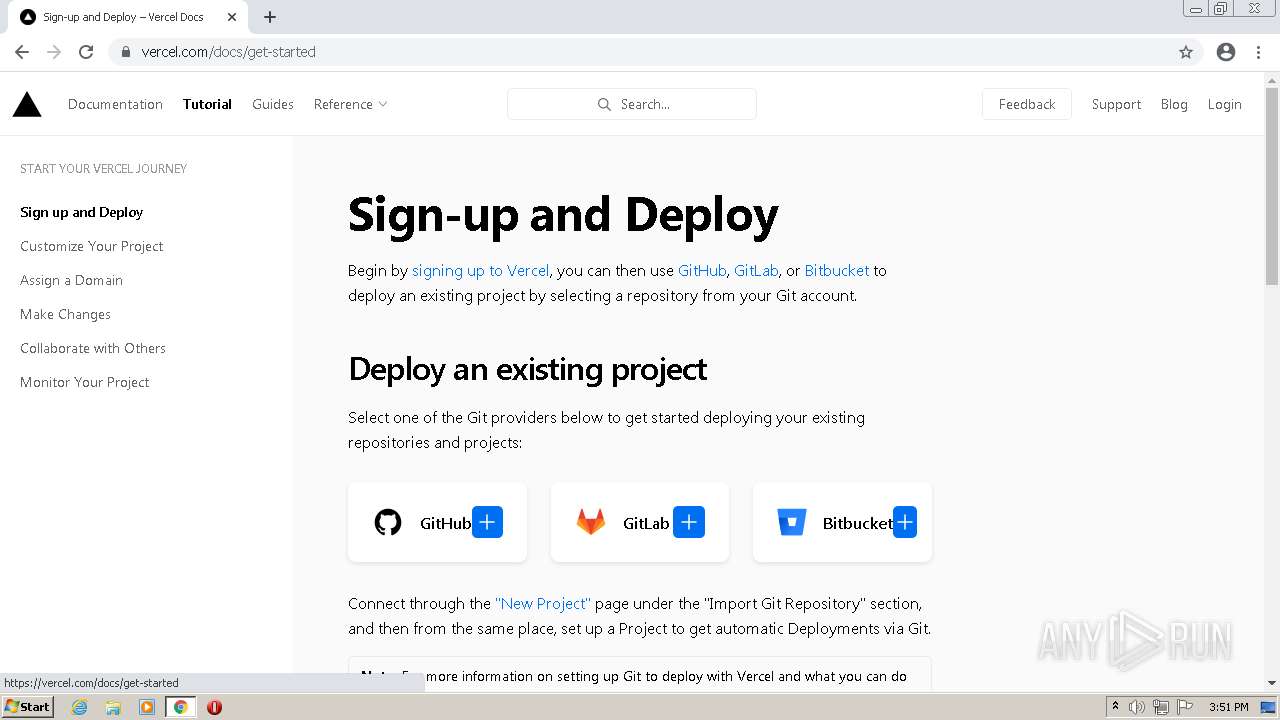
Task: Open the Guides nav item
Action: pos(273,104)
